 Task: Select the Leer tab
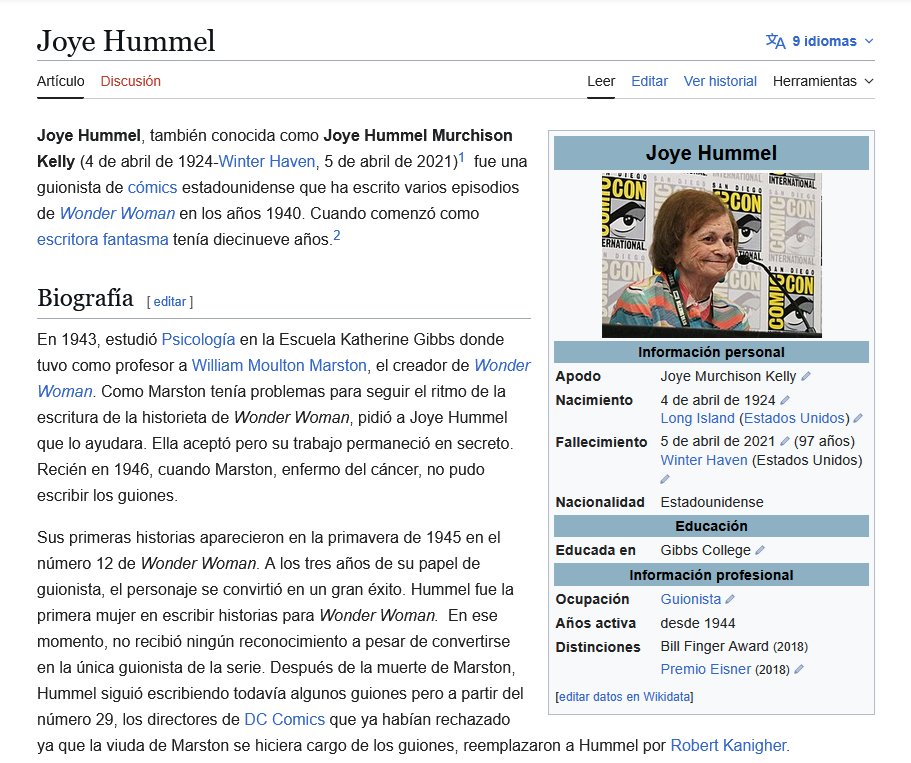(x=601, y=81)
